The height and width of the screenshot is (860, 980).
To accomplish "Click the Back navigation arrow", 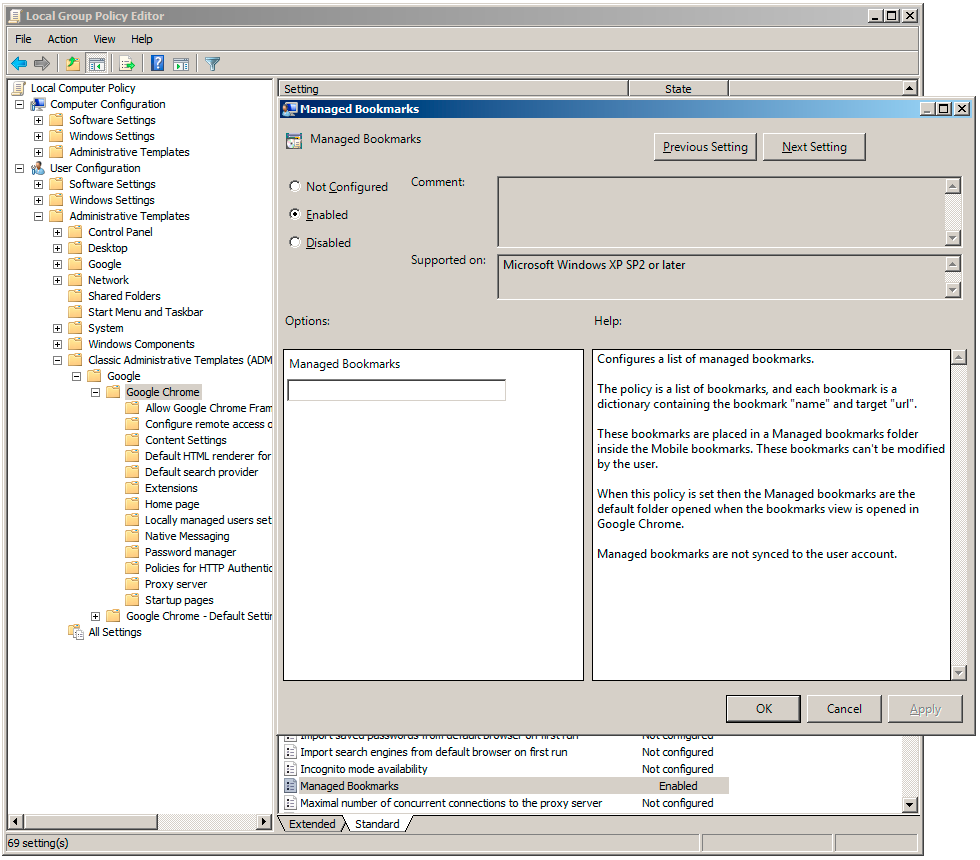I will coord(20,62).
